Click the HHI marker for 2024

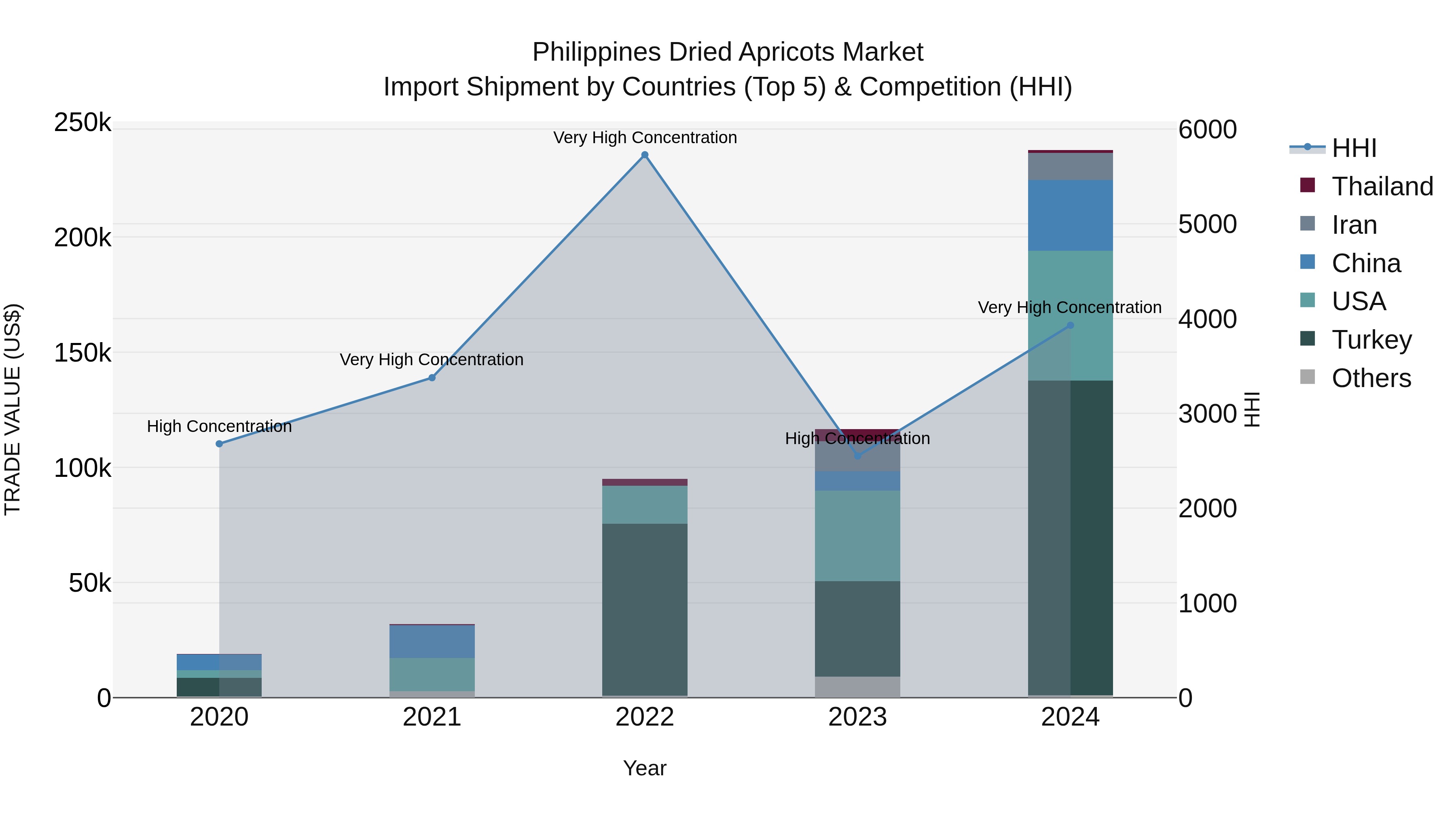[x=1070, y=326]
